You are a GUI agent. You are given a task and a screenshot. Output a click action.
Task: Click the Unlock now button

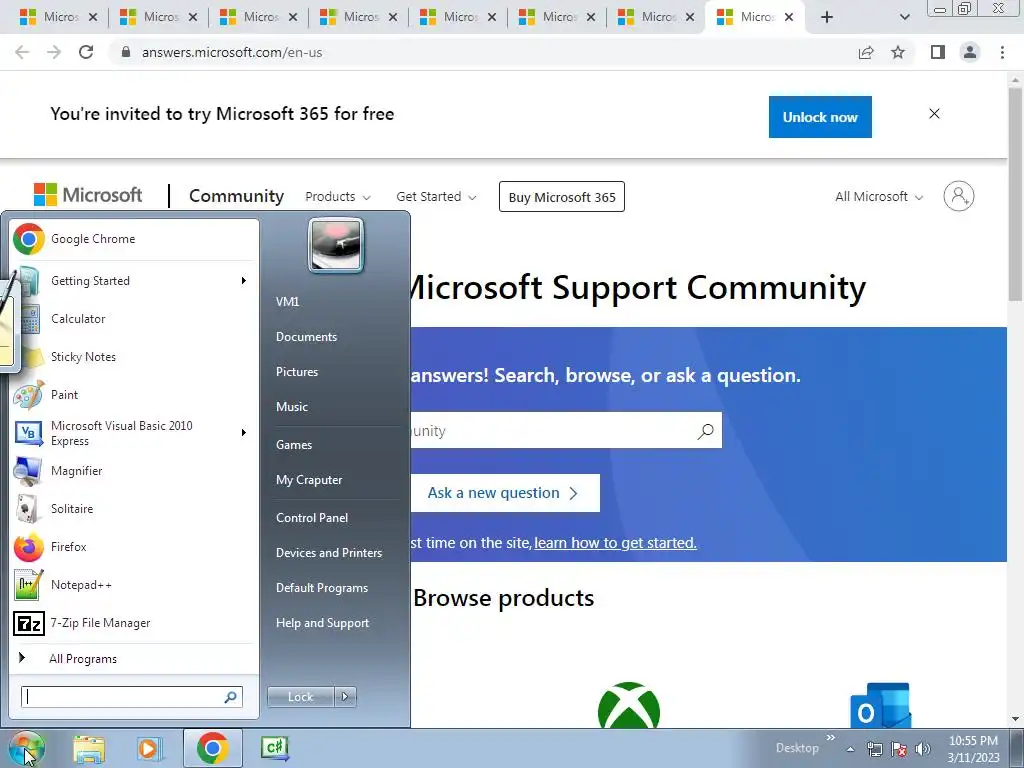pyautogui.click(x=820, y=117)
